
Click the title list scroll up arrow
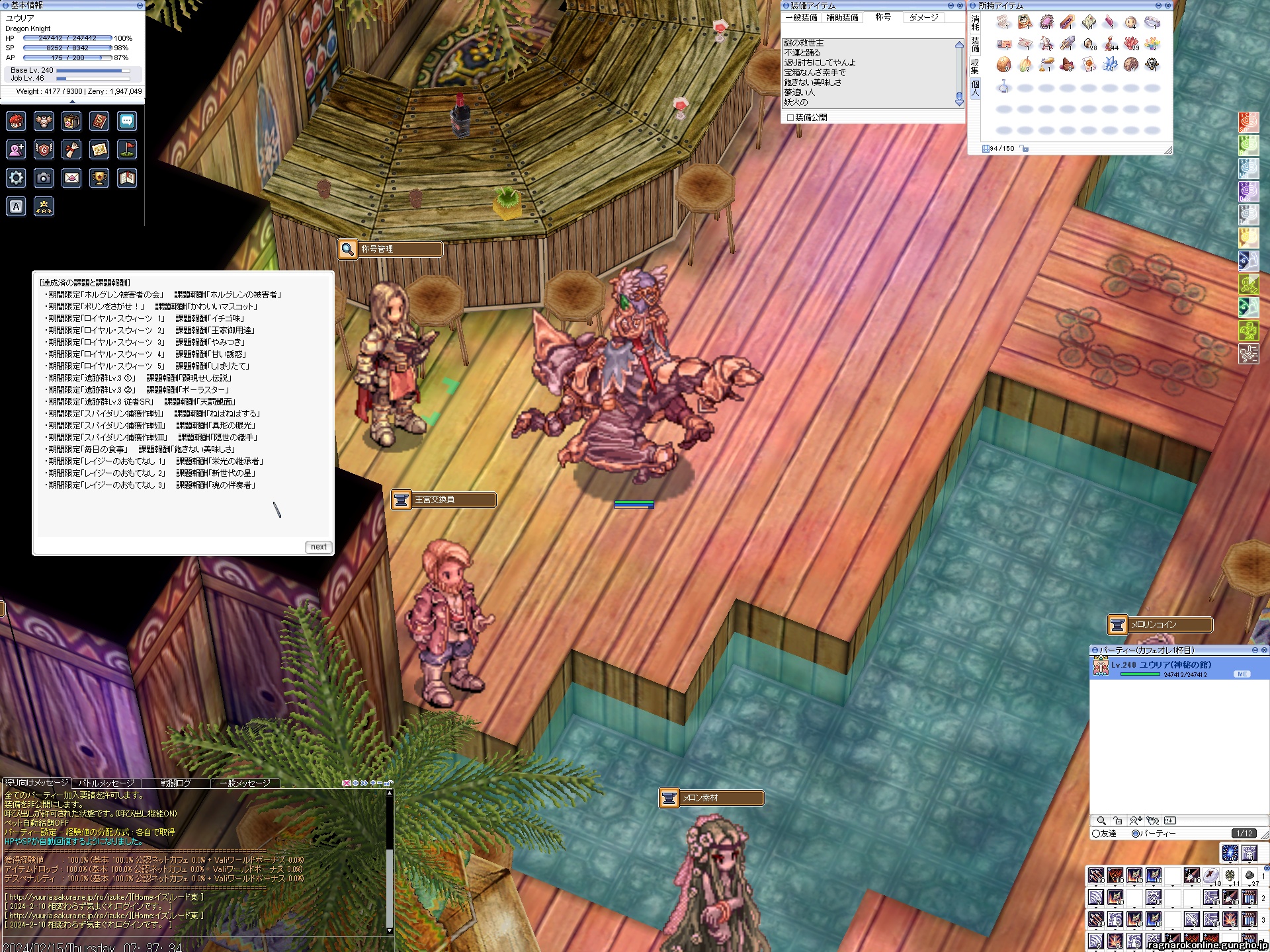960,44
